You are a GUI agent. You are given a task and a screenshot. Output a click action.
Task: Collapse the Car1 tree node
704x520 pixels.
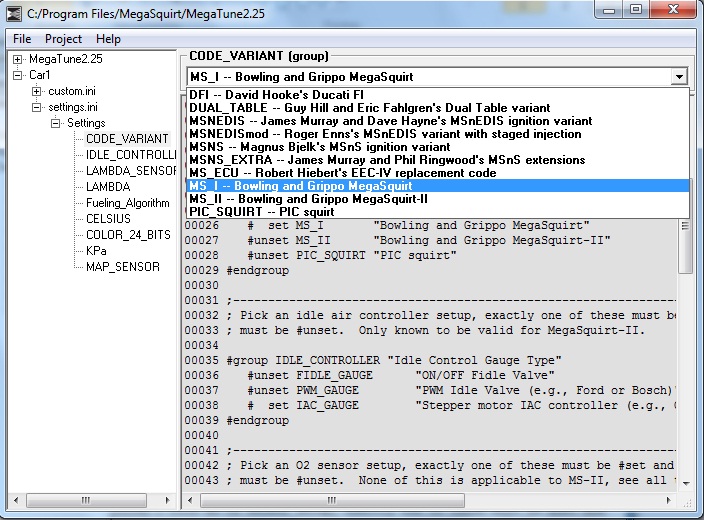[x=17, y=75]
